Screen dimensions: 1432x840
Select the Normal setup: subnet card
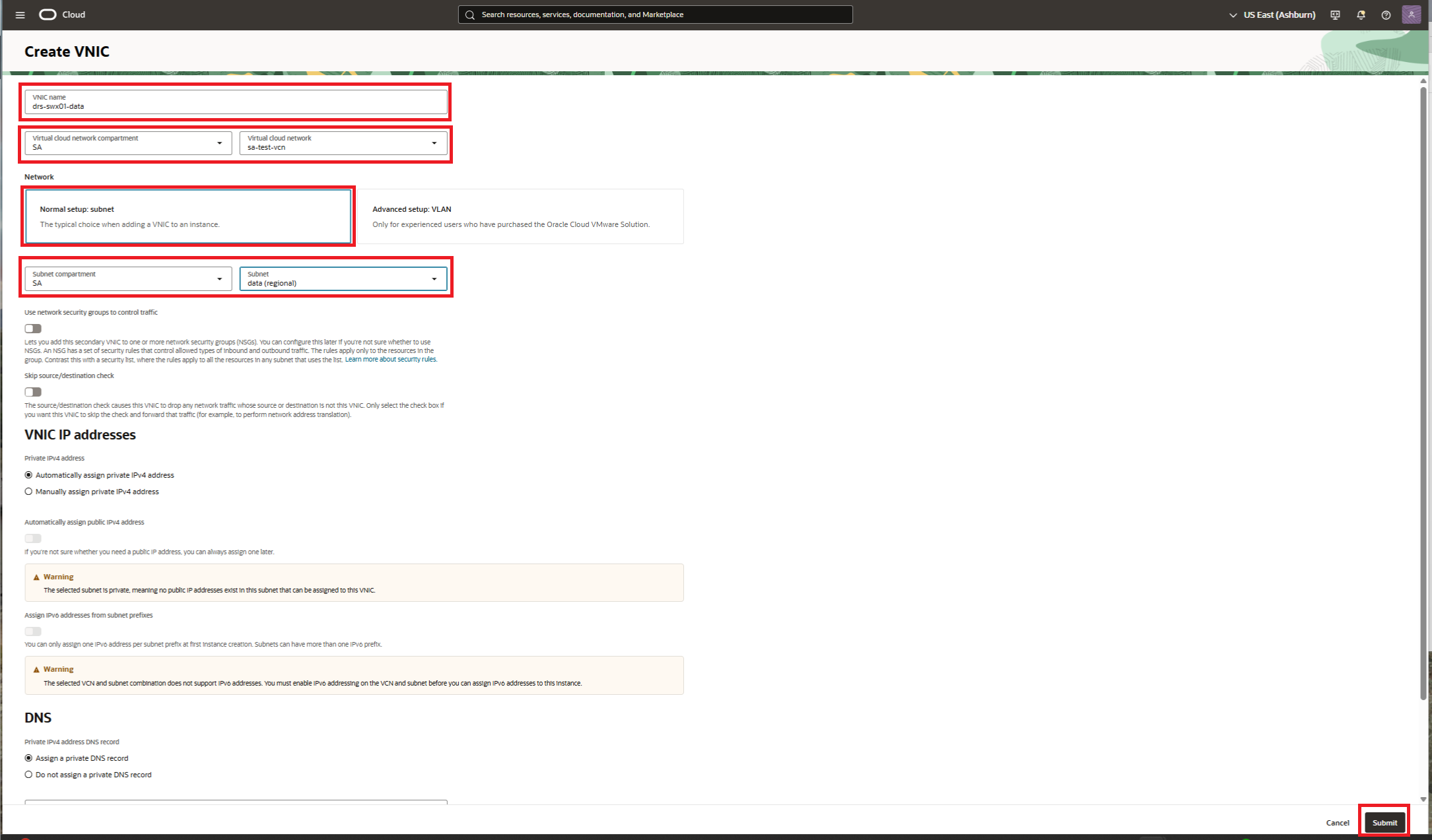[189, 216]
